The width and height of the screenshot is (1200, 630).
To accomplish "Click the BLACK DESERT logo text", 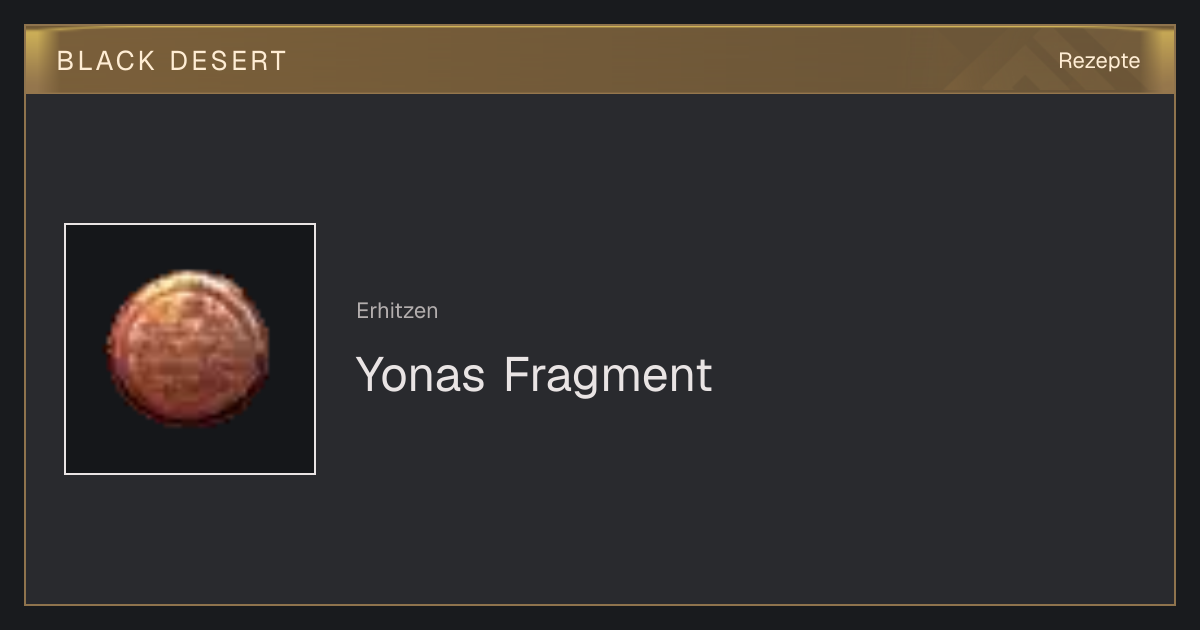I will [172, 61].
